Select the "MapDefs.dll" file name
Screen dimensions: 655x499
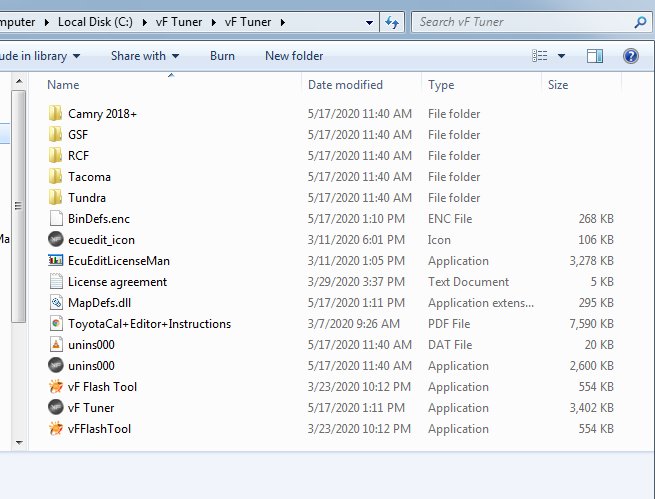click(x=99, y=303)
